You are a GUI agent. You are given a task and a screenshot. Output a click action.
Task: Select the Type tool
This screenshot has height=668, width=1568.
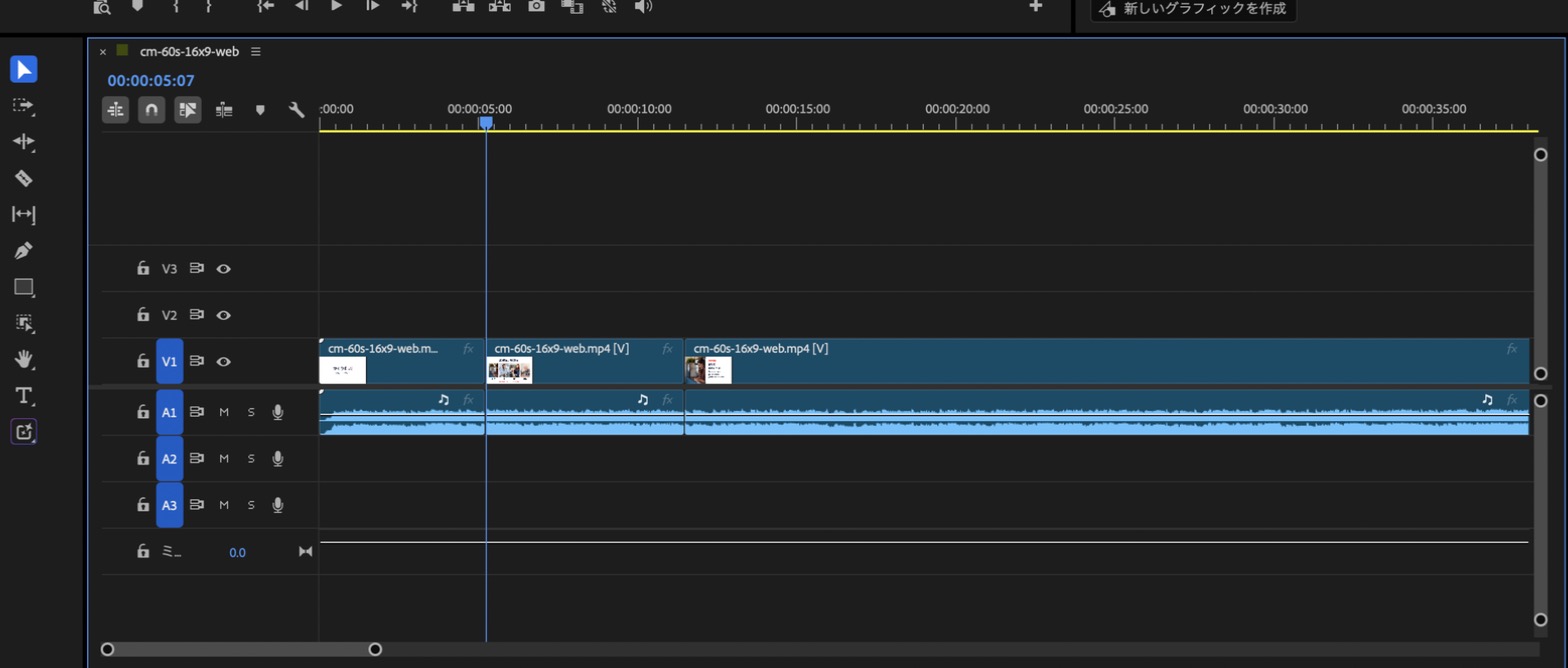(23, 396)
